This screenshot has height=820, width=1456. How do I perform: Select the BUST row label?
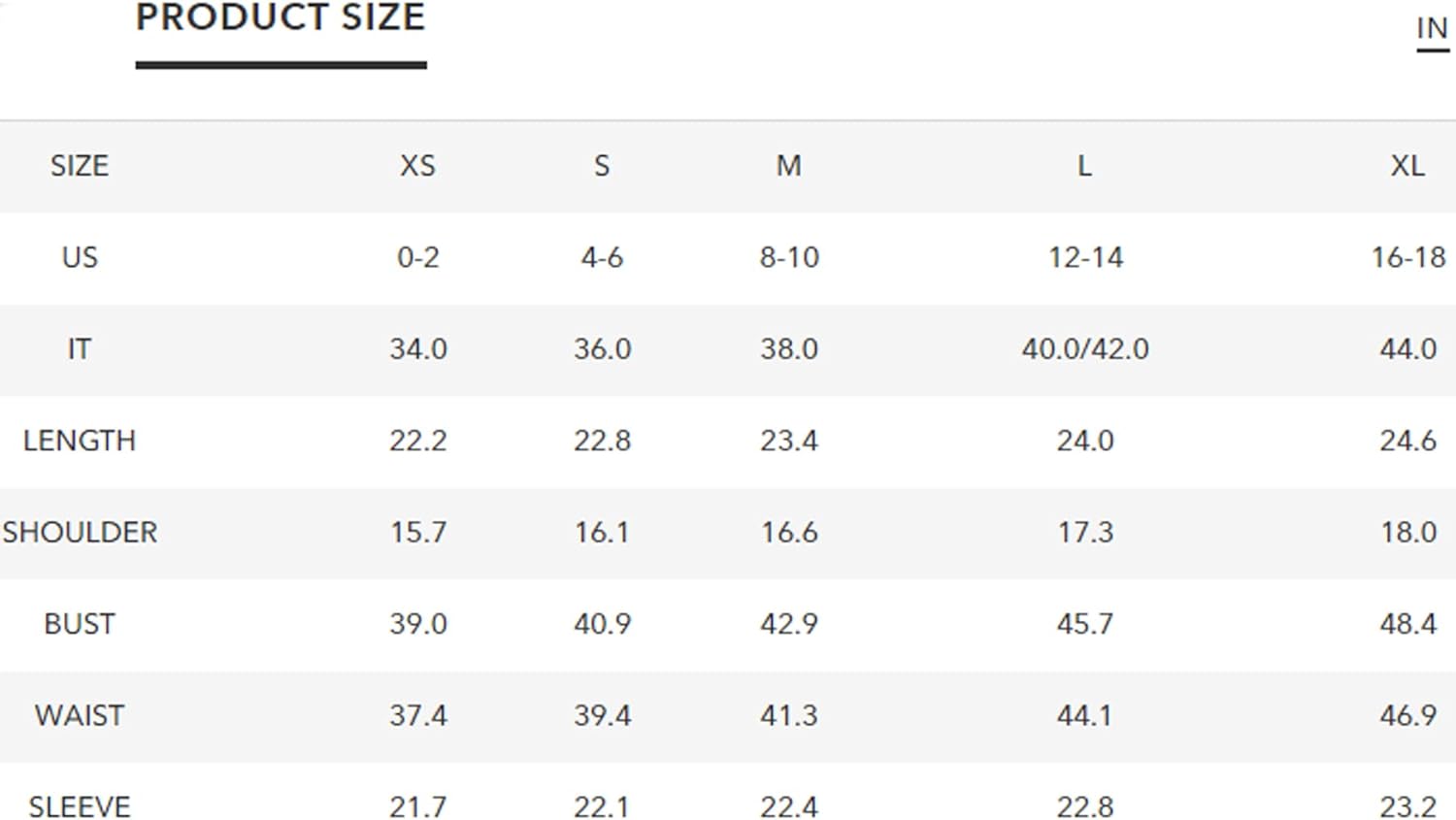tap(80, 623)
